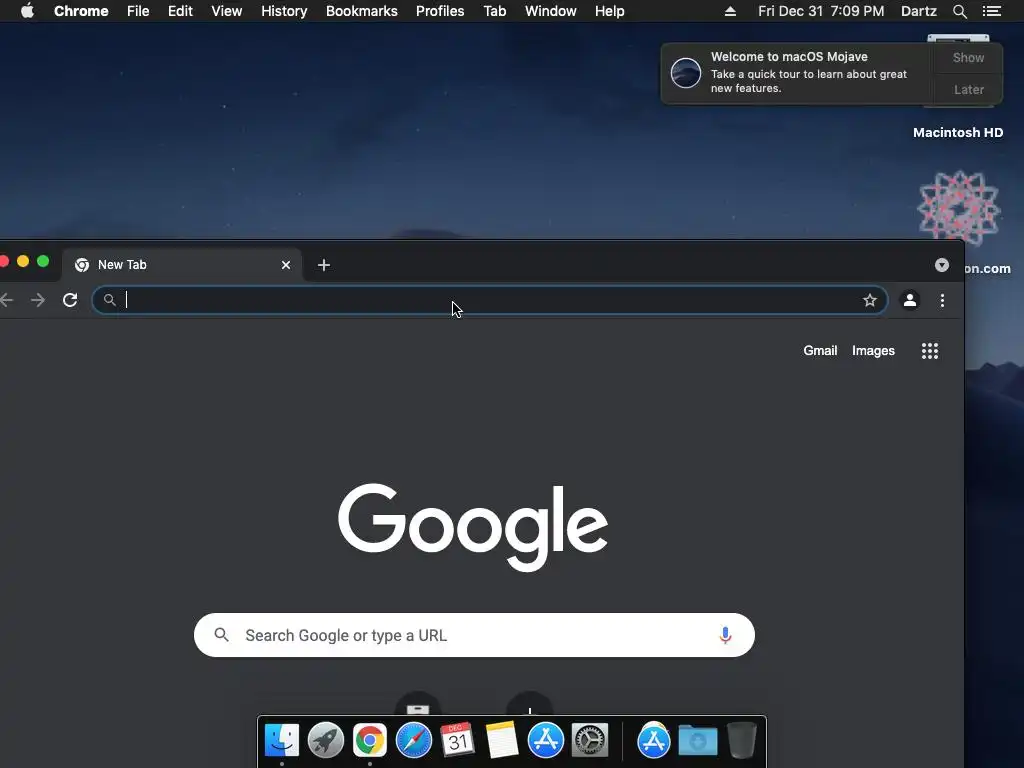Open Safari from the Dock
Image resolution: width=1024 pixels, height=768 pixels.
(x=413, y=740)
